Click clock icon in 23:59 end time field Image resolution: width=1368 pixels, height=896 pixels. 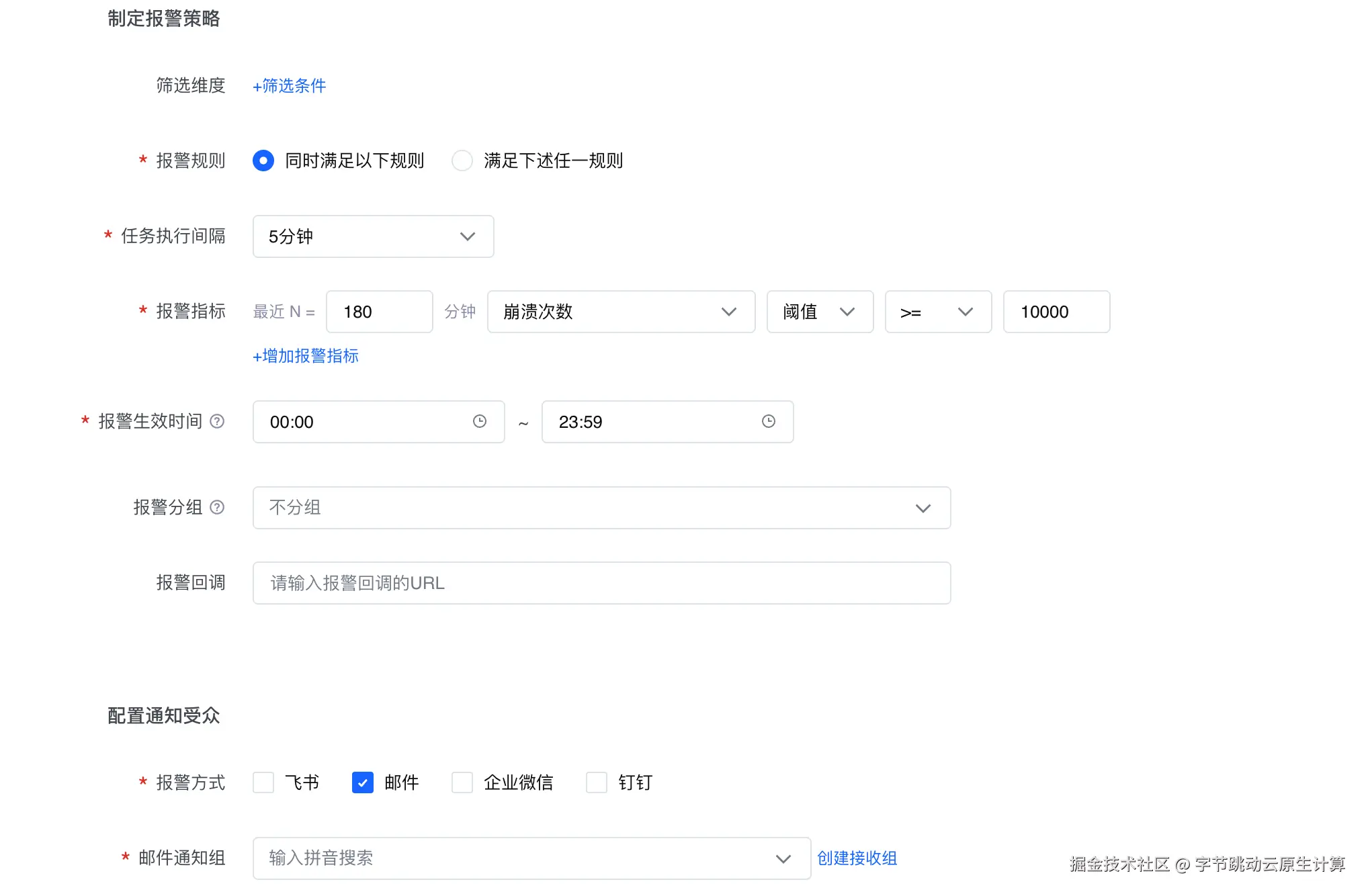(x=768, y=421)
